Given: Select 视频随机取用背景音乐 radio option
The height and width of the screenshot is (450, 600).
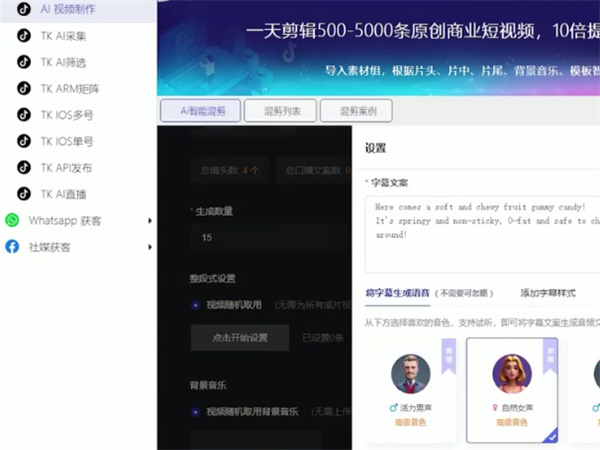Looking at the screenshot, I should pyautogui.click(x=196, y=412).
